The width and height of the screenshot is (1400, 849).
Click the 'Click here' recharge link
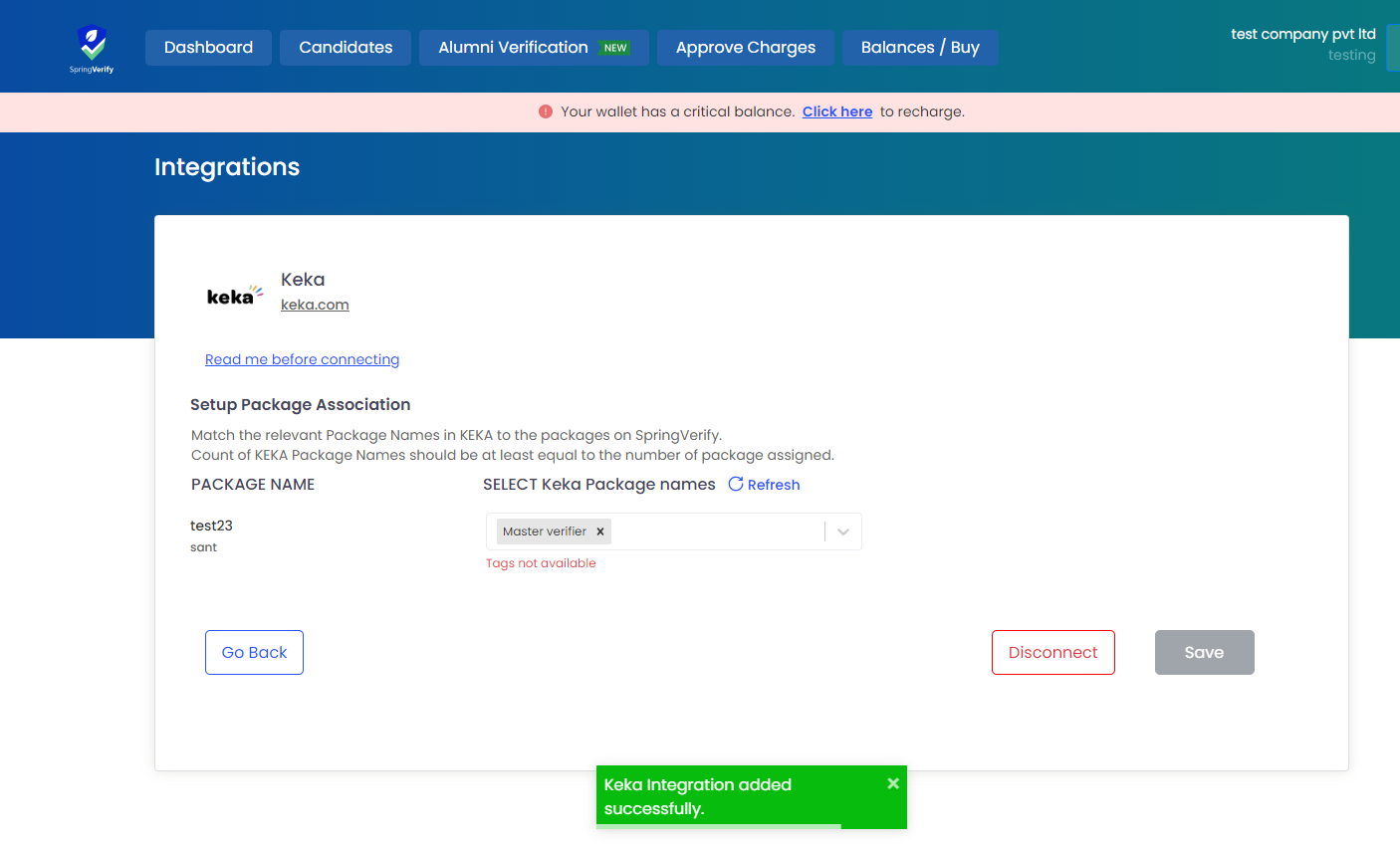point(837,111)
